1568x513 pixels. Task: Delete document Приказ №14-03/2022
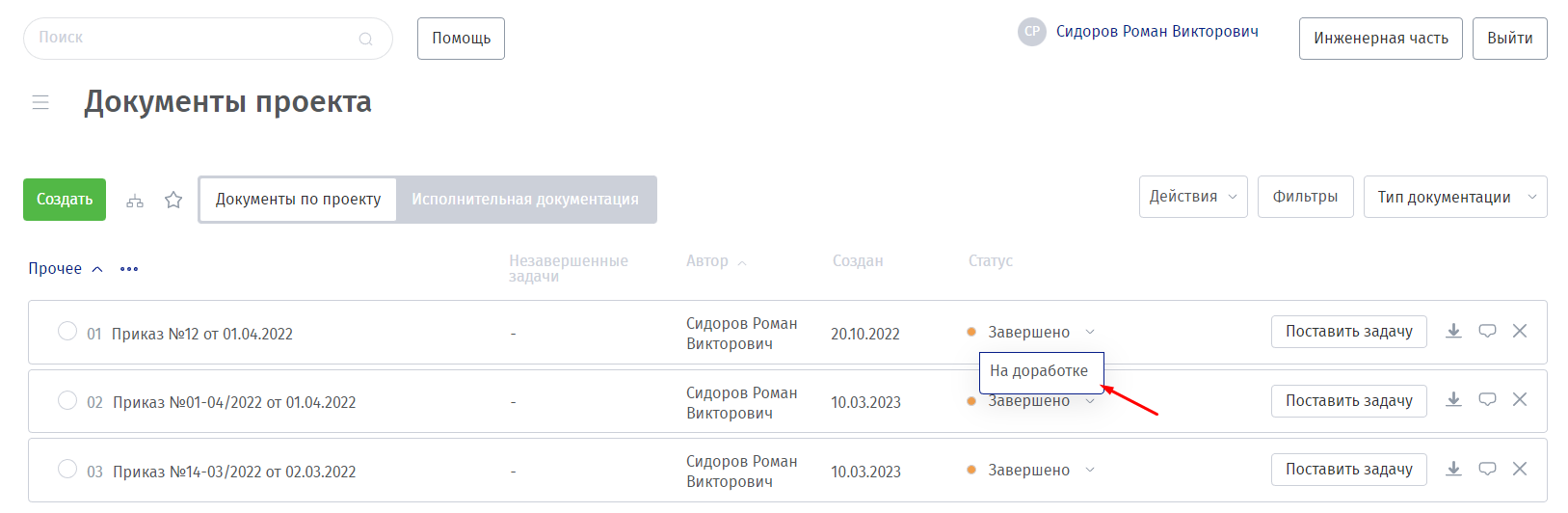point(1520,469)
